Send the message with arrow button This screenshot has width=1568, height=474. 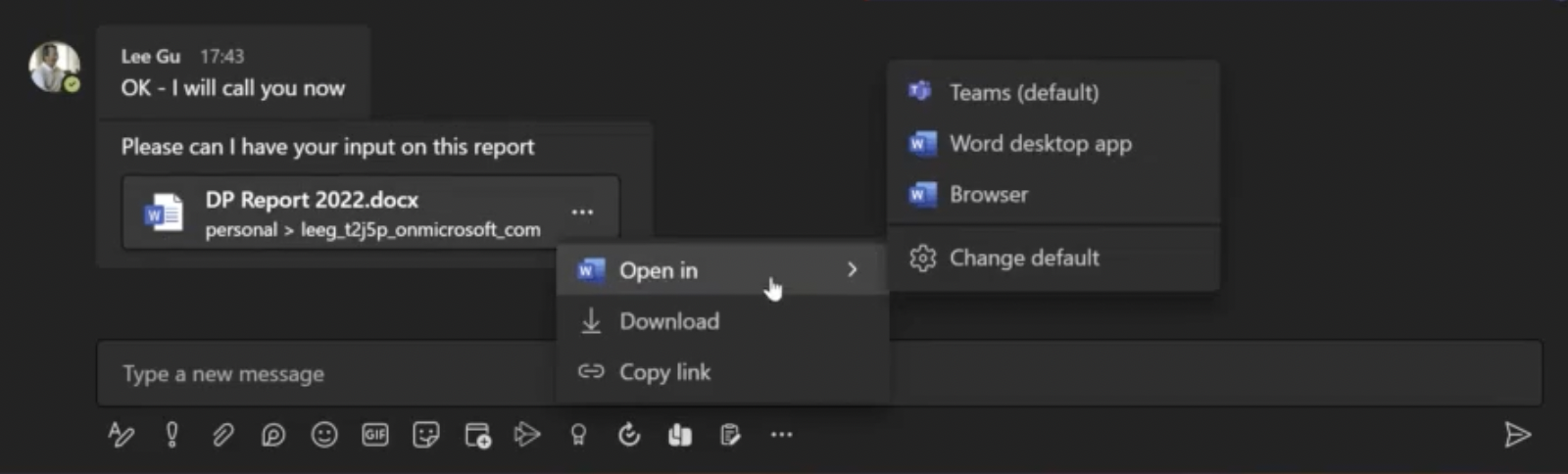tap(1517, 434)
